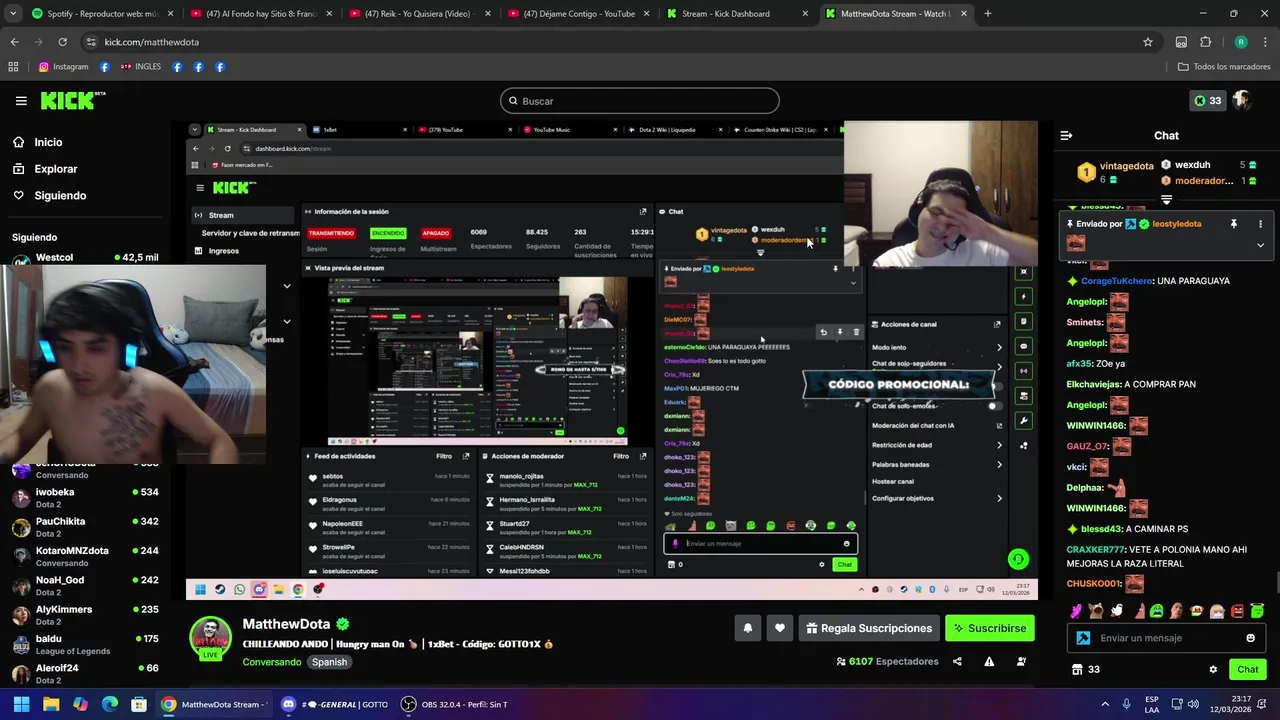Open Chrome tab search dropdown

pos(11,14)
